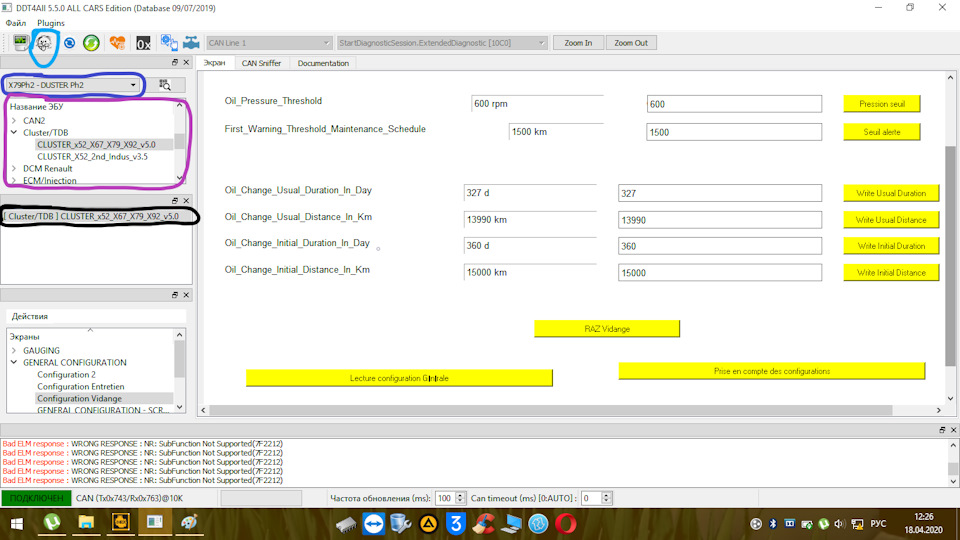Click Prise en compte des configurations
This screenshot has height=540, width=960.
pos(772,371)
